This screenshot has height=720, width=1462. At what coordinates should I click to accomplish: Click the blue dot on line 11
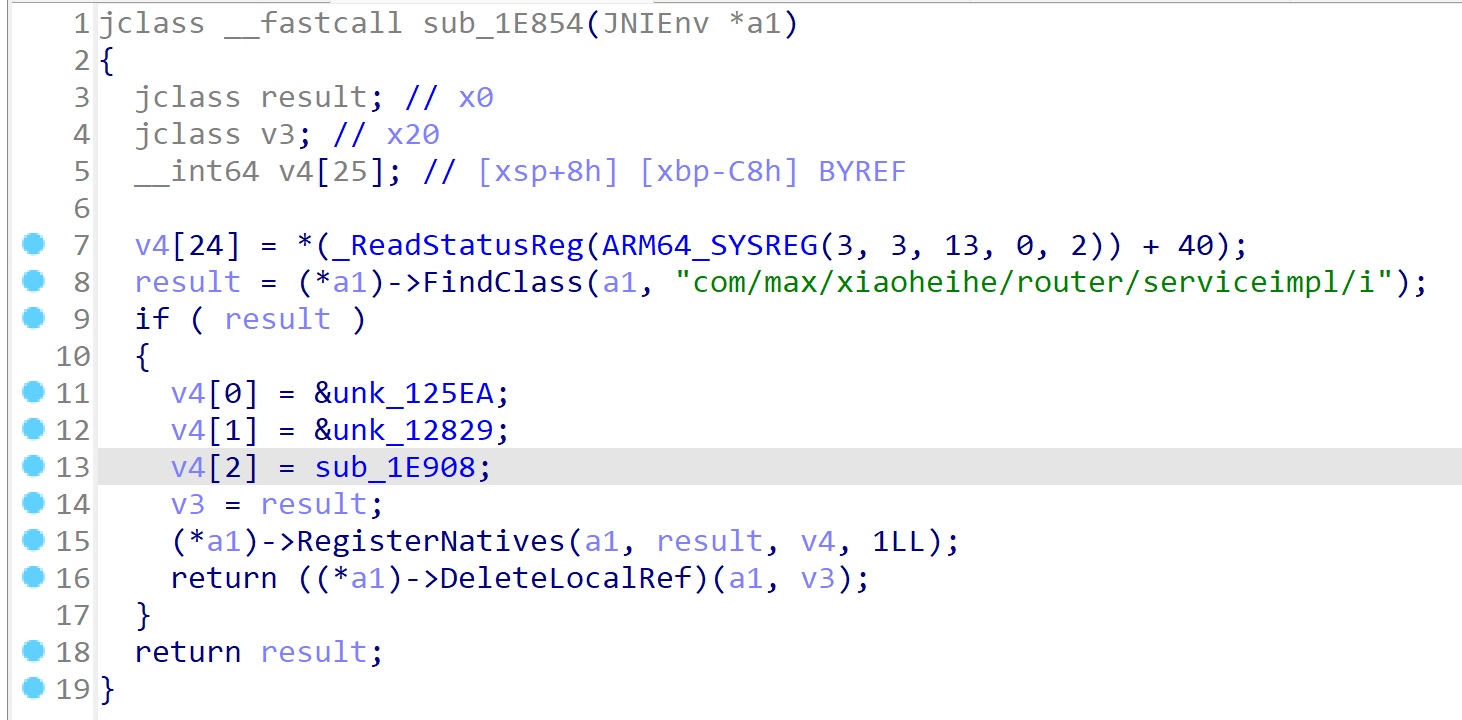click(x=33, y=392)
